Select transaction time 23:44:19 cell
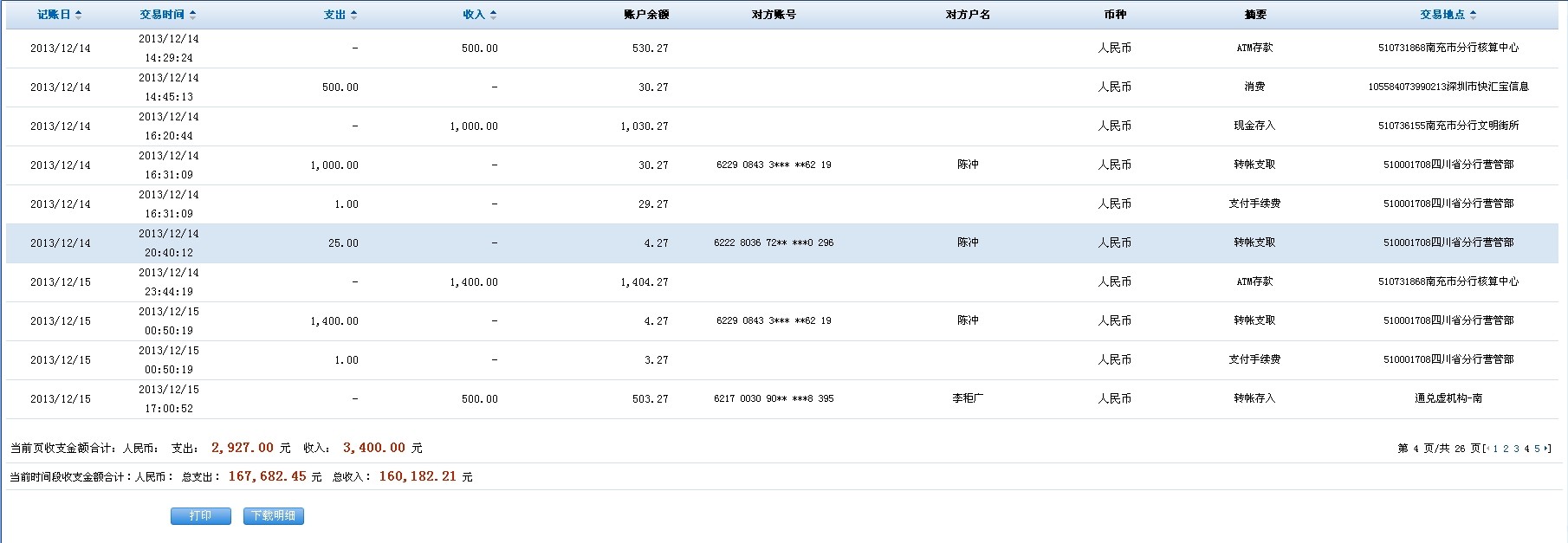Image resolution: width=1568 pixels, height=543 pixels. 169,292
